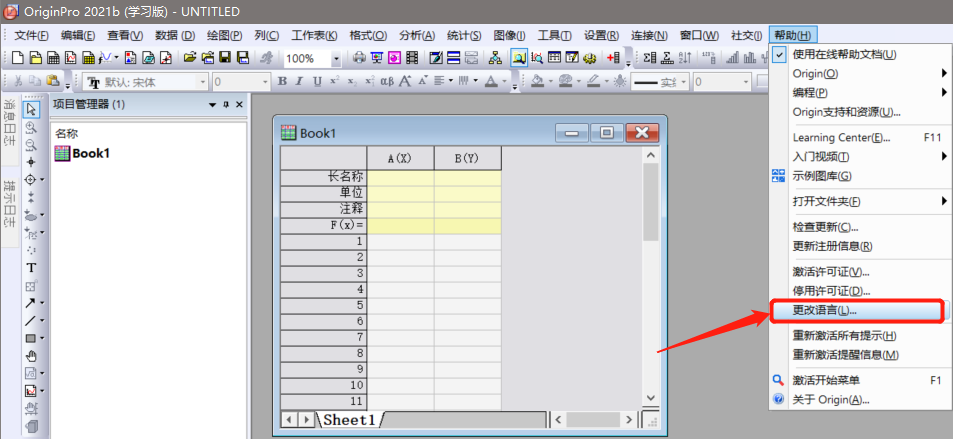The image size is (953, 439).
Task: Click the Sort A-Z icon
Action: pyautogui.click(x=686, y=58)
